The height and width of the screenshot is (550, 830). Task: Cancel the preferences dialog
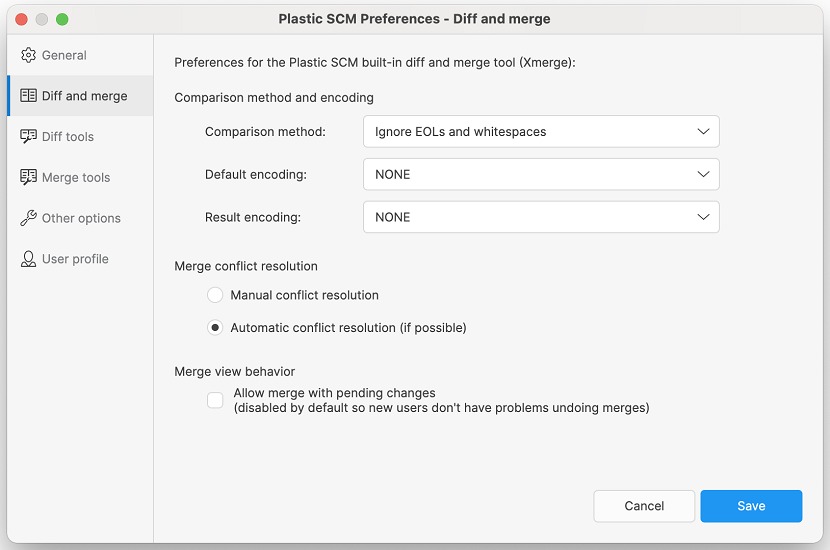[644, 506]
